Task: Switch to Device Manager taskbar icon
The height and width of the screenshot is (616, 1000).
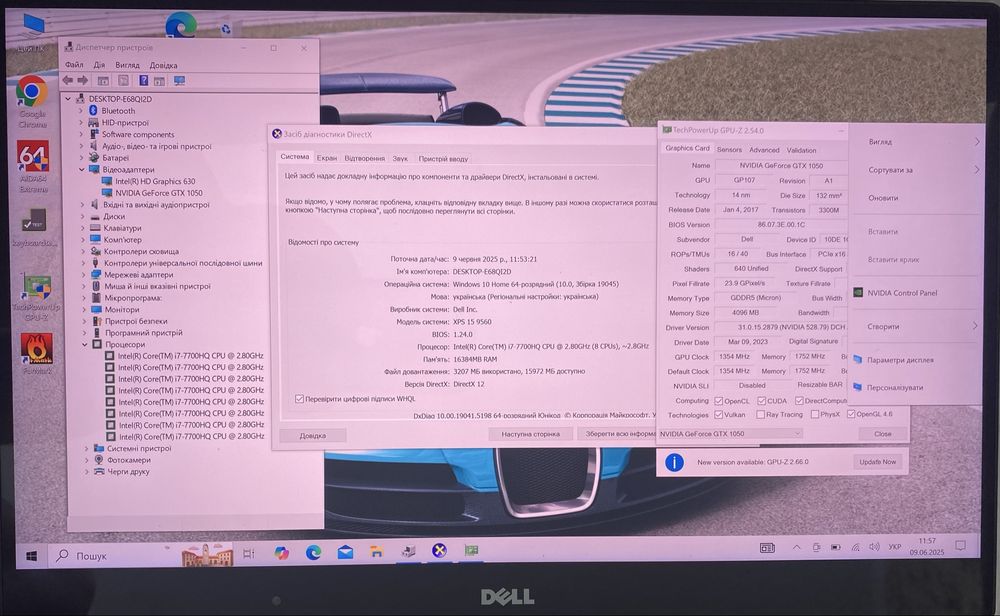Action: coord(408,551)
